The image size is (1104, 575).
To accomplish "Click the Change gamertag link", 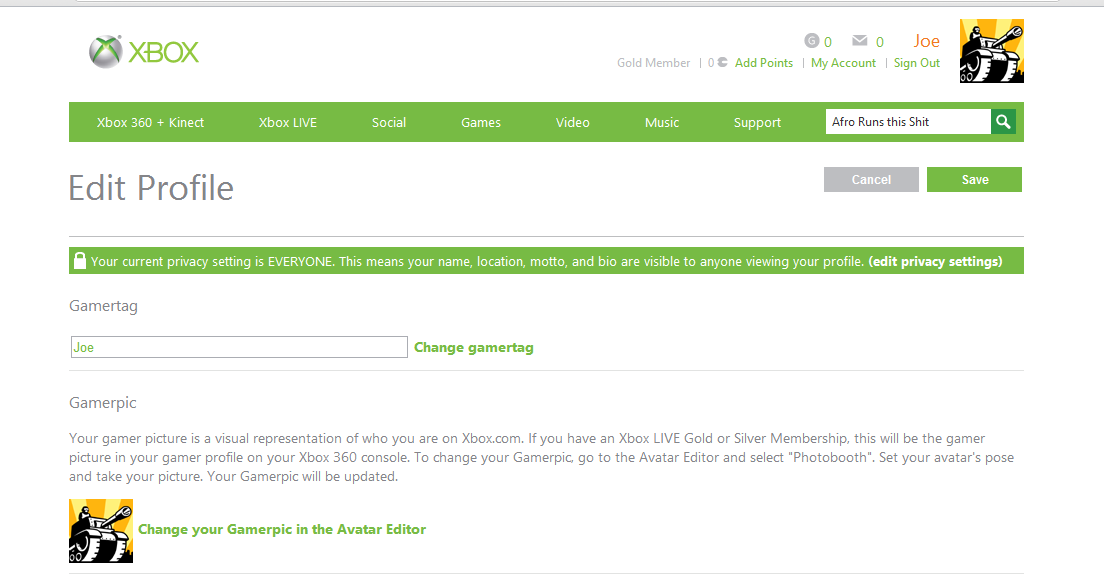I will [x=474, y=348].
